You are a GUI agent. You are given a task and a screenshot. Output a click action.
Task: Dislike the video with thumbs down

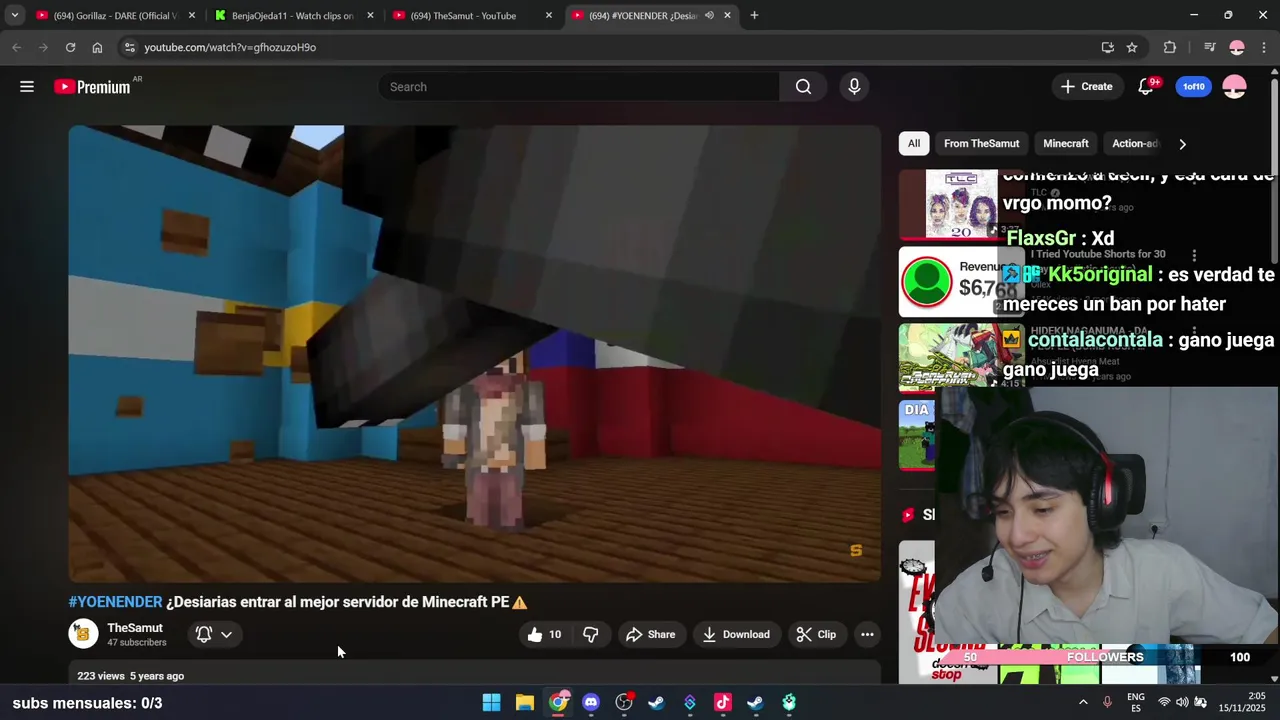pyautogui.click(x=591, y=634)
